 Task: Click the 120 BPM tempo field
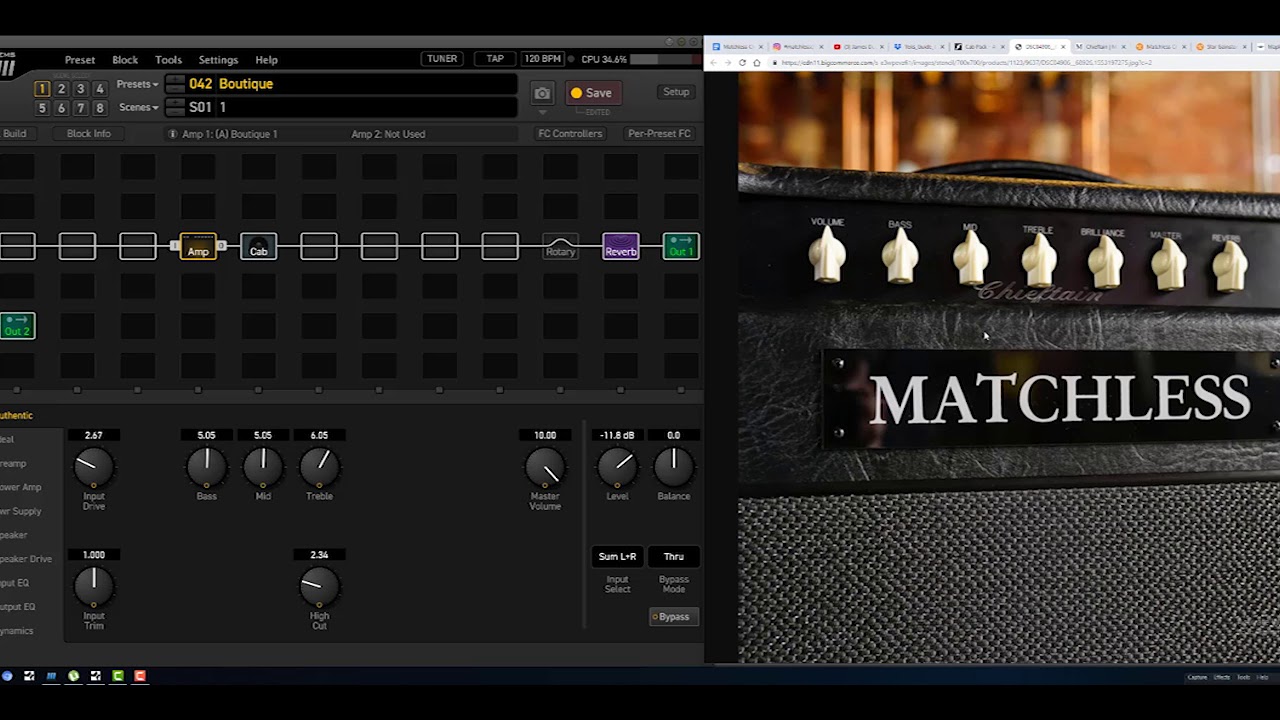click(x=542, y=59)
